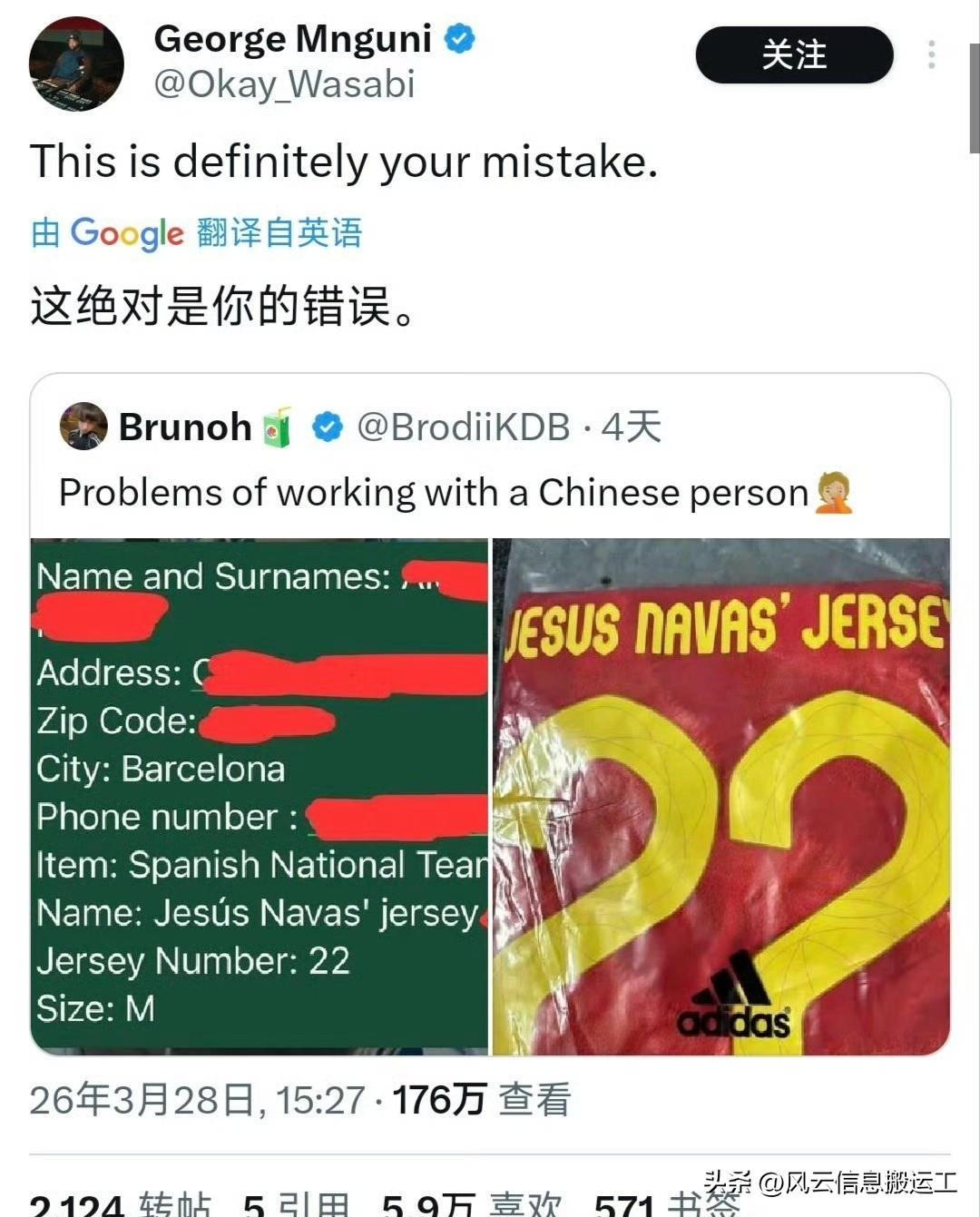Open the quoted tweet's 4天 timestamp
Viewport: 980px width, 1217px height.
click(x=631, y=427)
